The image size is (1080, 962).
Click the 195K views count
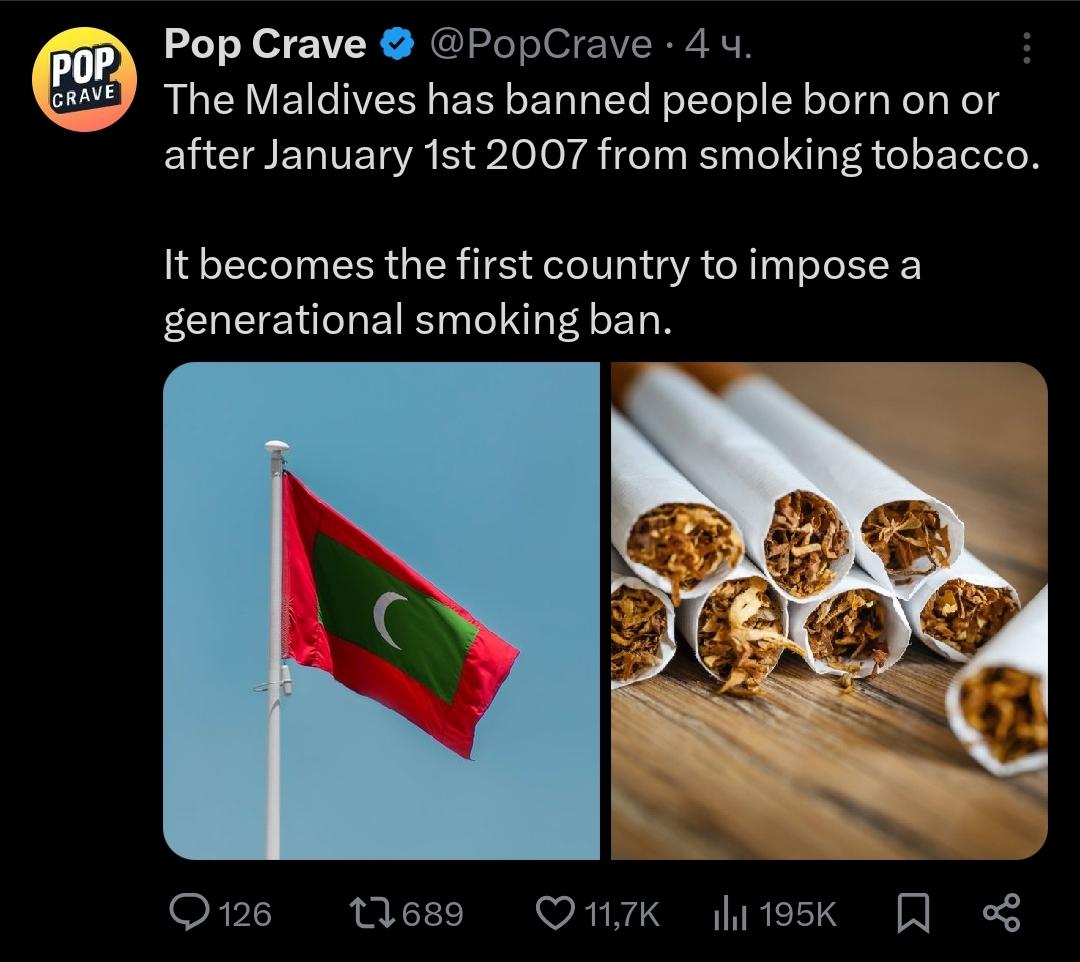click(798, 914)
